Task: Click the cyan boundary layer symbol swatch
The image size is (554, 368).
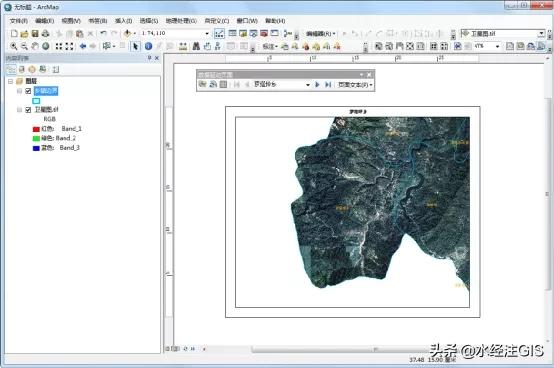Action: click(36, 101)
